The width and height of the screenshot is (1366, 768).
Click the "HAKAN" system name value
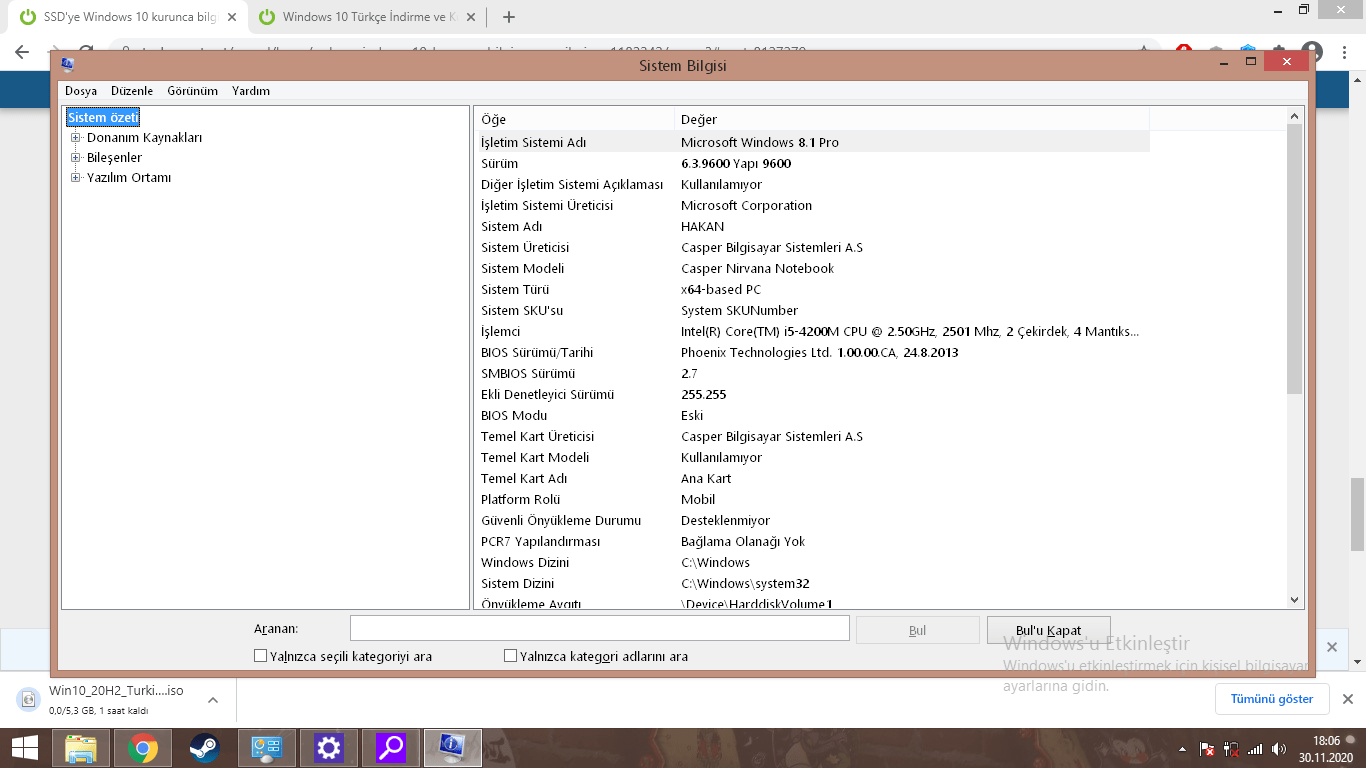[703, 226]
